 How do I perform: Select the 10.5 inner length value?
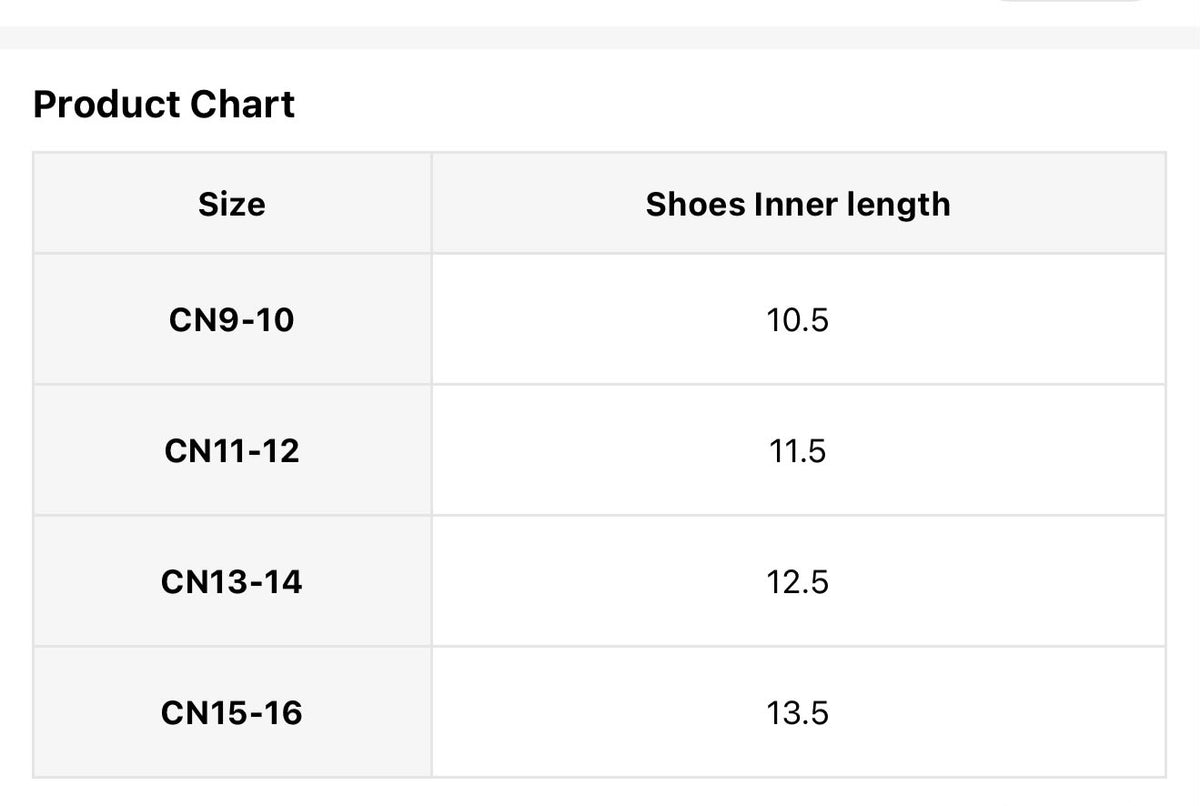click(x=798, y=320)
